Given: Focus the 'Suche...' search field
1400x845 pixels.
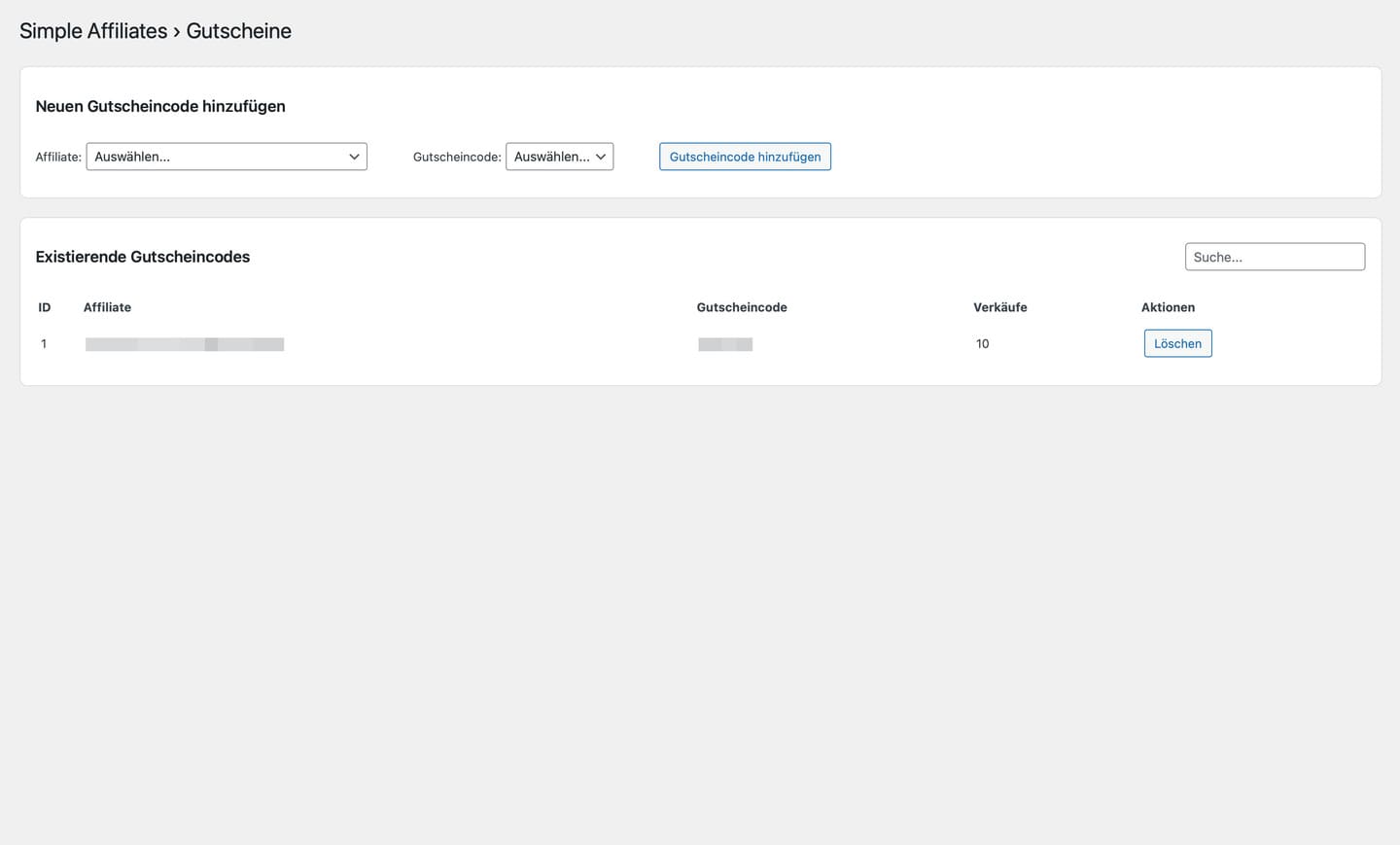Looking at the screenshot, I should 1274,257.
